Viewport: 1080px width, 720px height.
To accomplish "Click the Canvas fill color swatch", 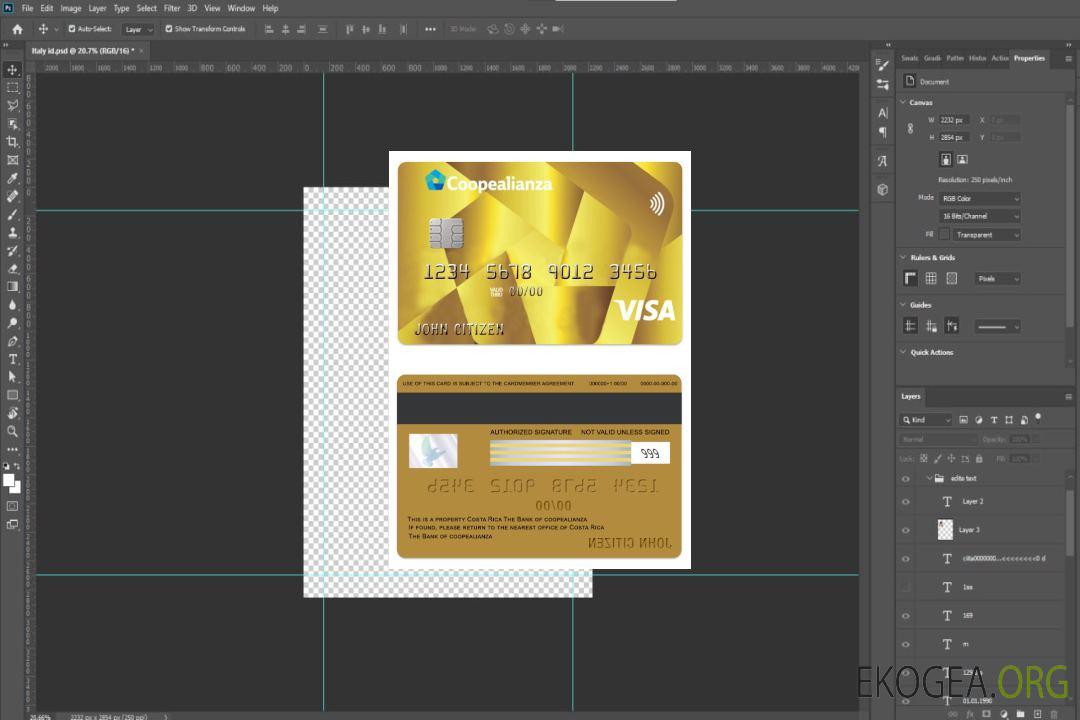I will click(944, 234).
